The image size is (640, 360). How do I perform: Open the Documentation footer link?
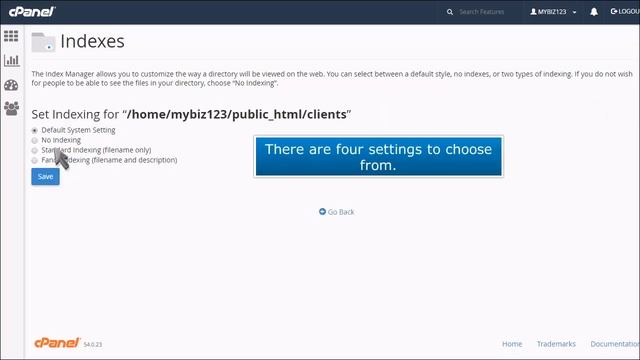coord(615,344)
